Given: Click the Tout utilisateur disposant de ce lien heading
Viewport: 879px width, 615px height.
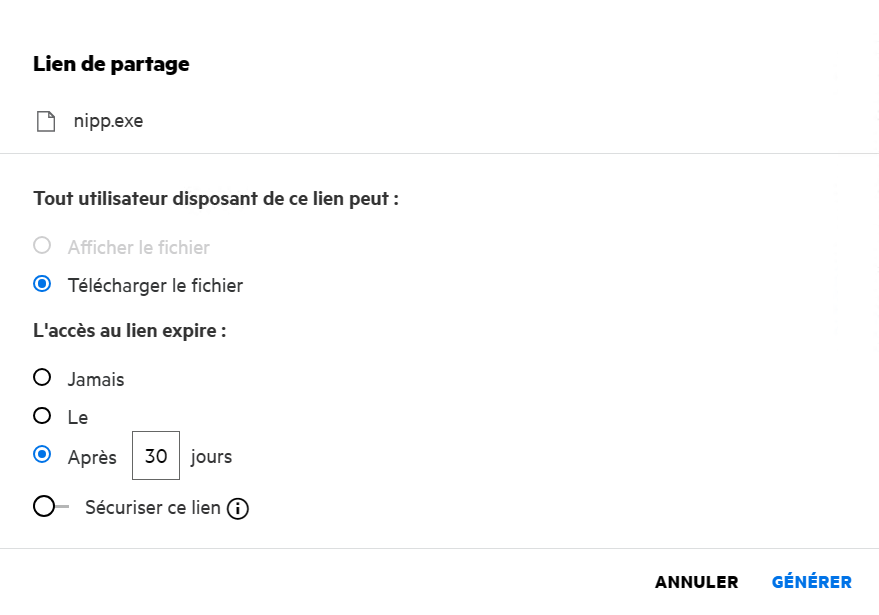Looking at the screenshot, I should point(216,198).
